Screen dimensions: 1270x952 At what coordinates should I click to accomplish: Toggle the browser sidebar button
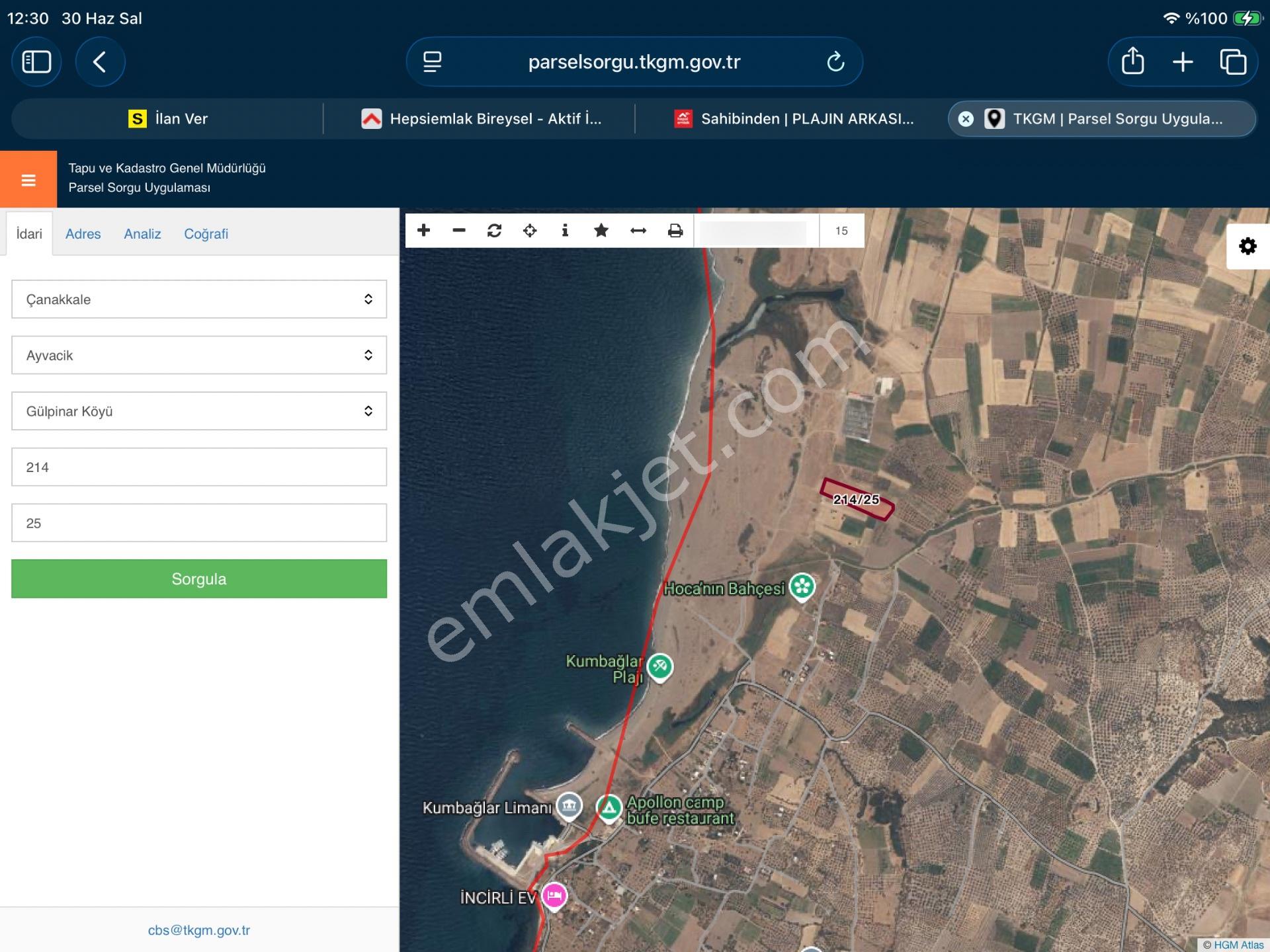tap(36, 62)
